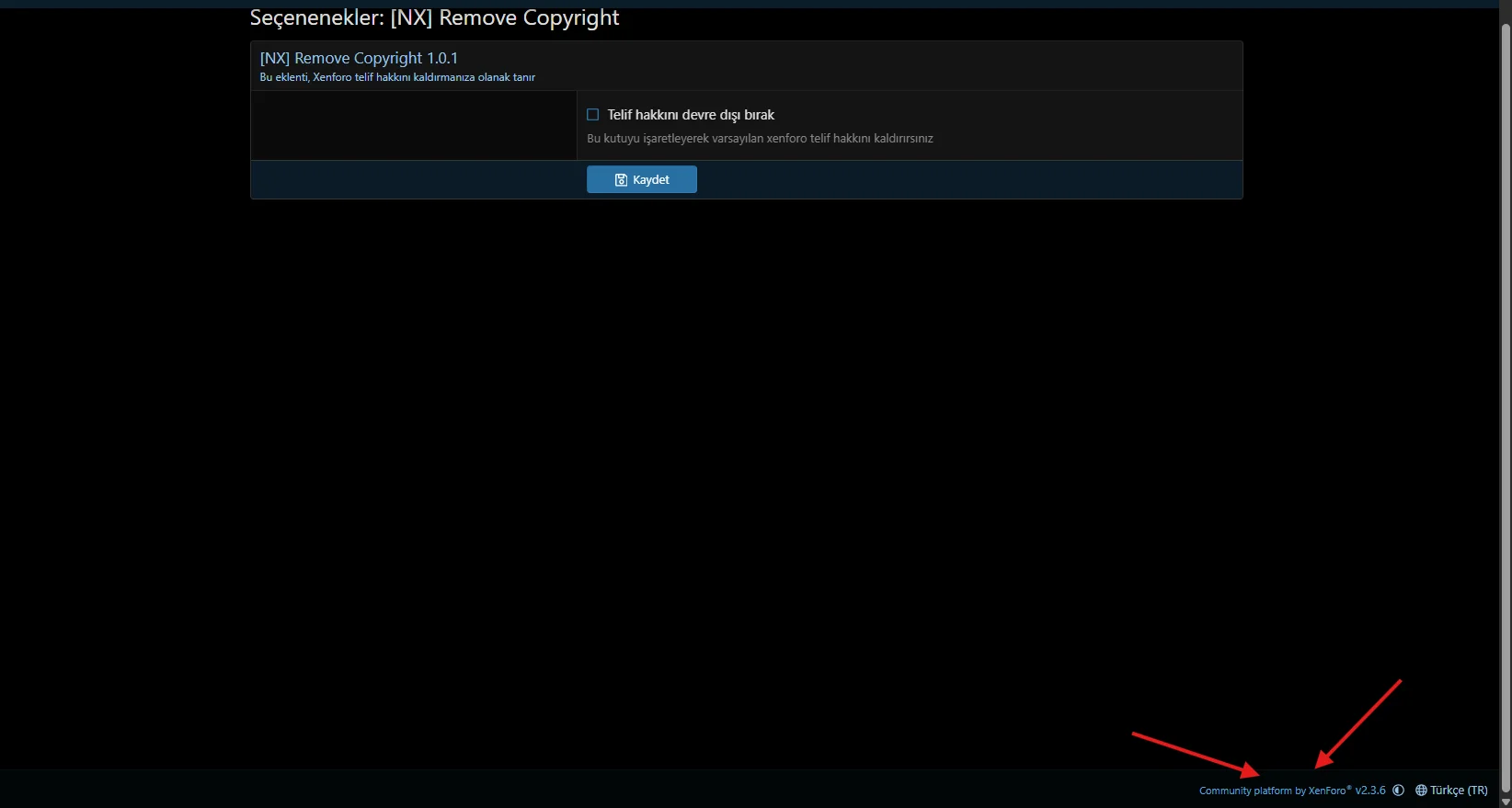Click the vertical scrollbar thumb
1512x808 pixels.
(1506, 368)
